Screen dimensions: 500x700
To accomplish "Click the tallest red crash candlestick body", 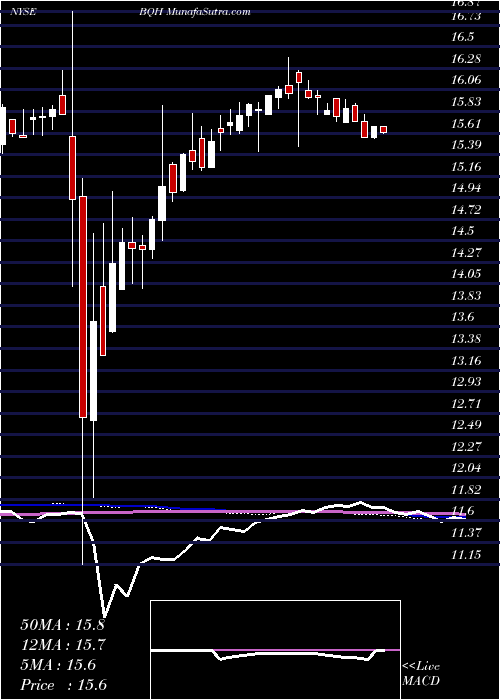I will [83, 307].
